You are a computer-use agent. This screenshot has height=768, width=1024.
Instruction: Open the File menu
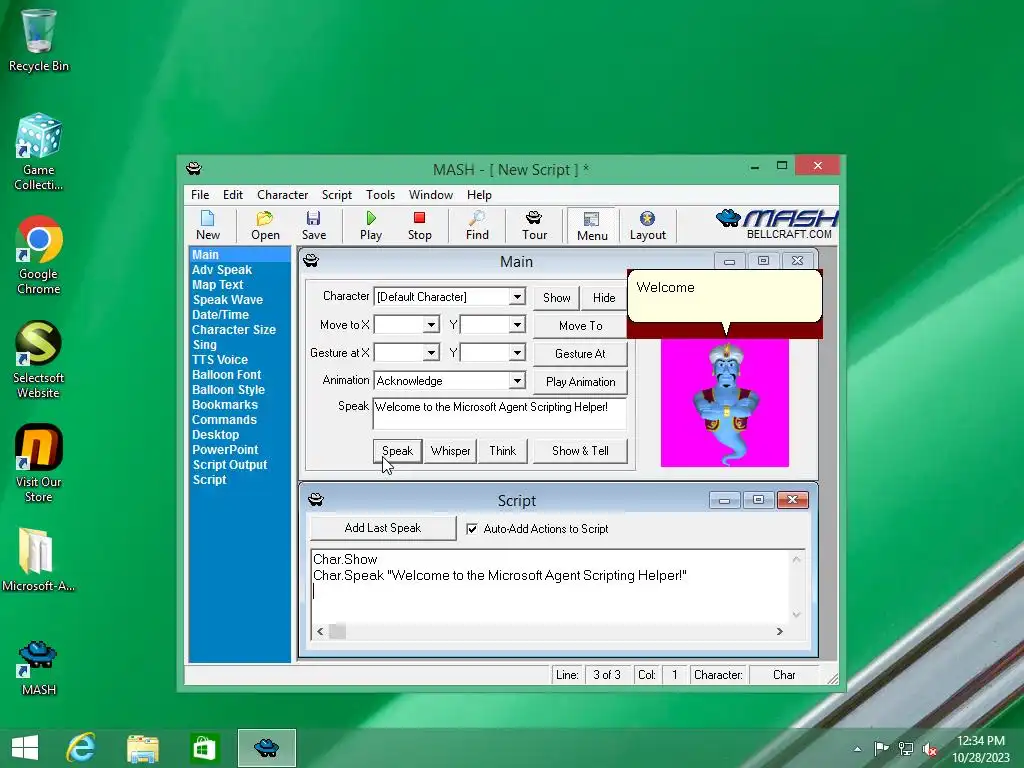click(x=200, y=195)
